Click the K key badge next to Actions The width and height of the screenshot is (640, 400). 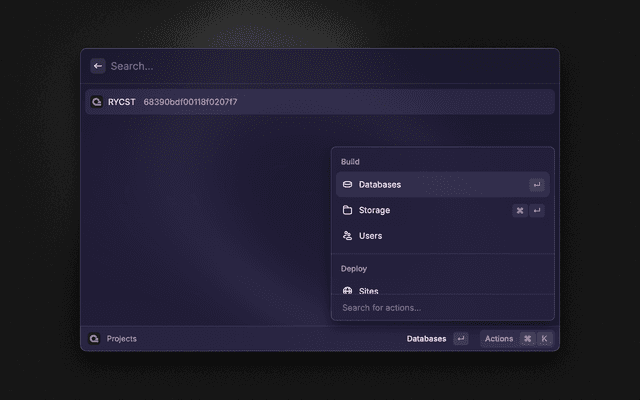click(545, 339)
